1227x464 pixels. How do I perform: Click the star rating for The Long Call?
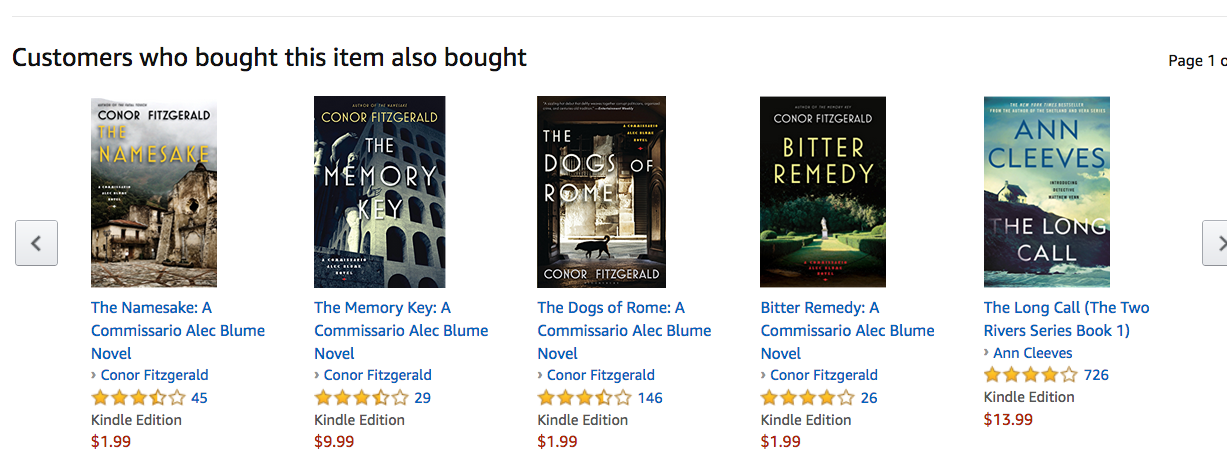[1030, 375]
